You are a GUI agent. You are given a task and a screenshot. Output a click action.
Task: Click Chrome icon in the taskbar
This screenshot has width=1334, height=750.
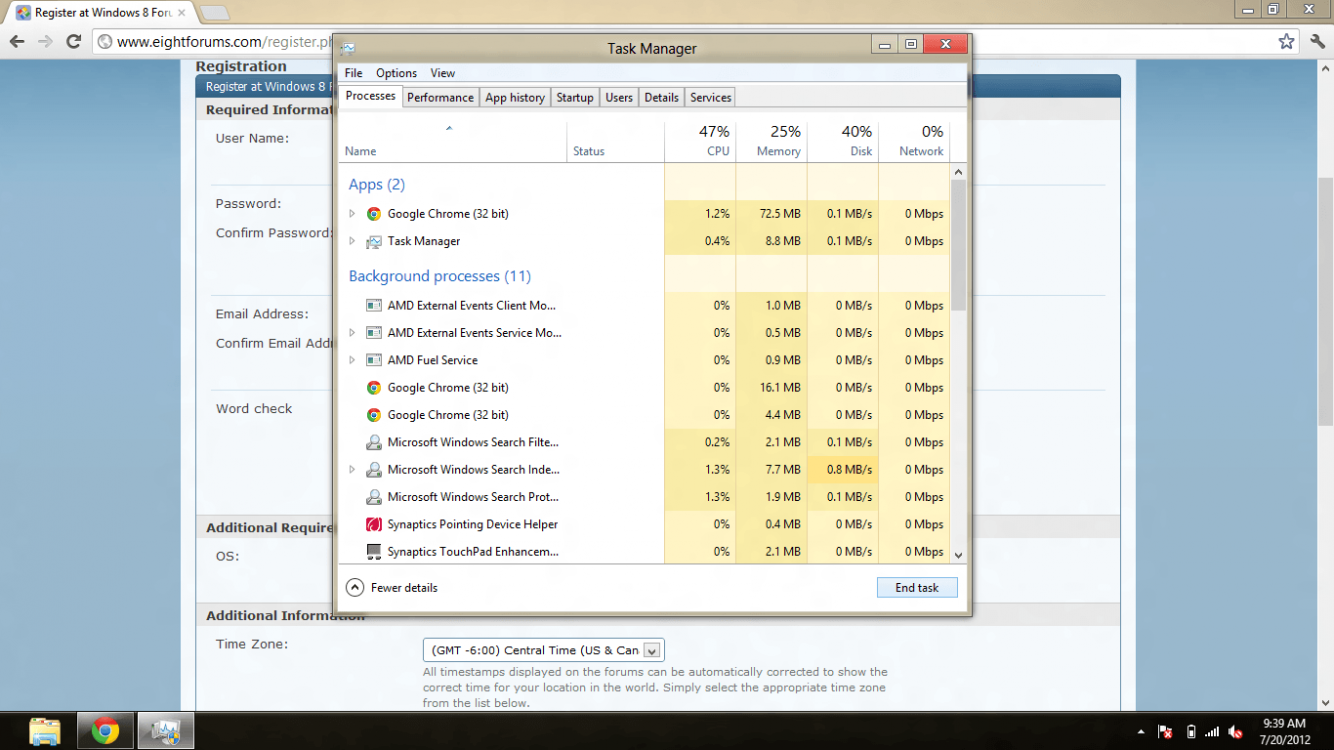[105, 731]
